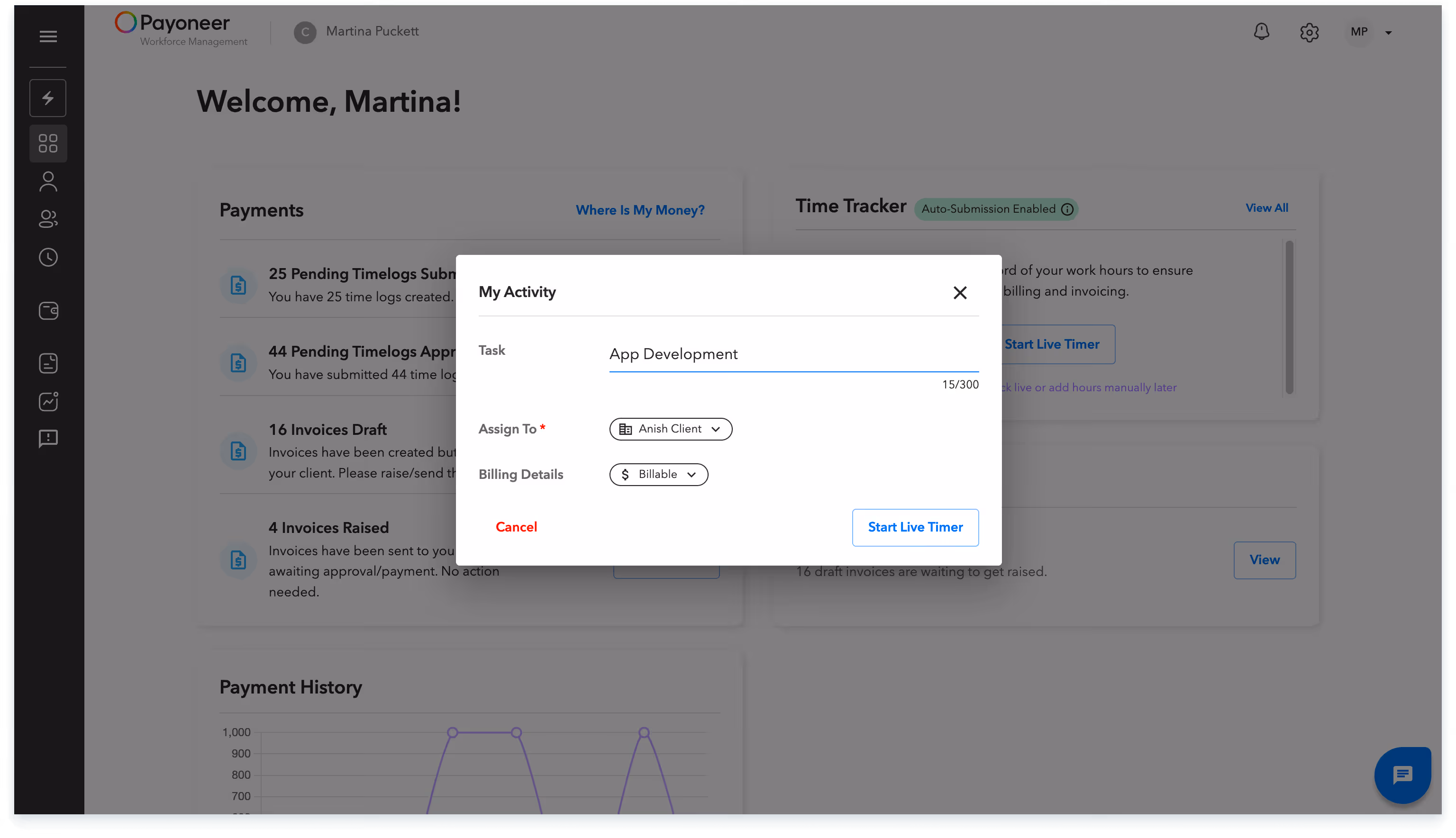Open the blue chat support bubble
This screenshot has height=838, width=1456.
(x=1402, y=775)
